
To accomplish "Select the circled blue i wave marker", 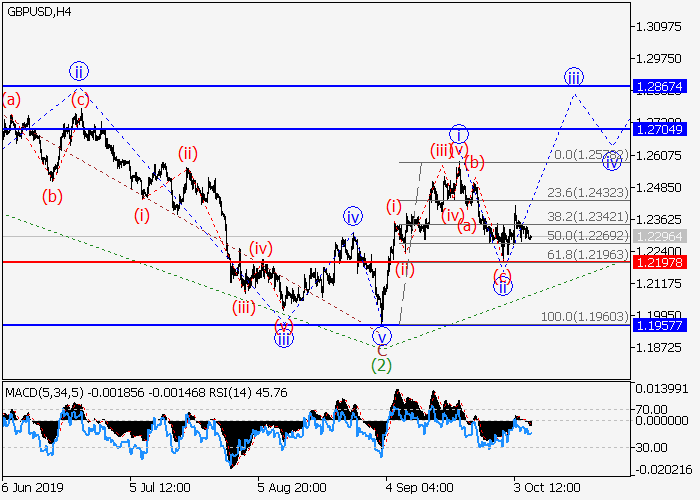I will 458,134.
